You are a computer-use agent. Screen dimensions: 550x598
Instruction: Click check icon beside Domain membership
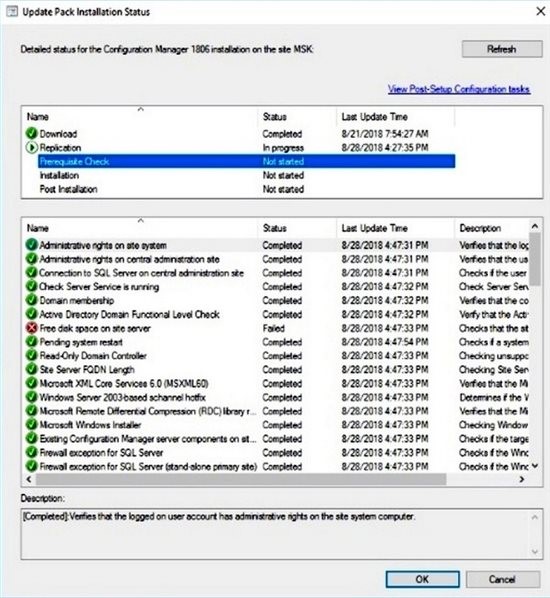(x=31, y=300)
